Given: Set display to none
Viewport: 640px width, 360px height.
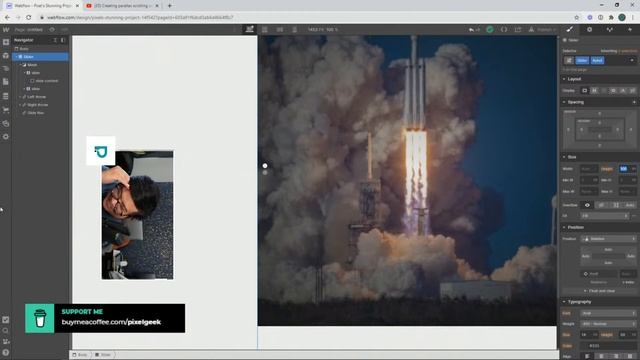Looking at the screenshot, I should [x=632, y=91].
